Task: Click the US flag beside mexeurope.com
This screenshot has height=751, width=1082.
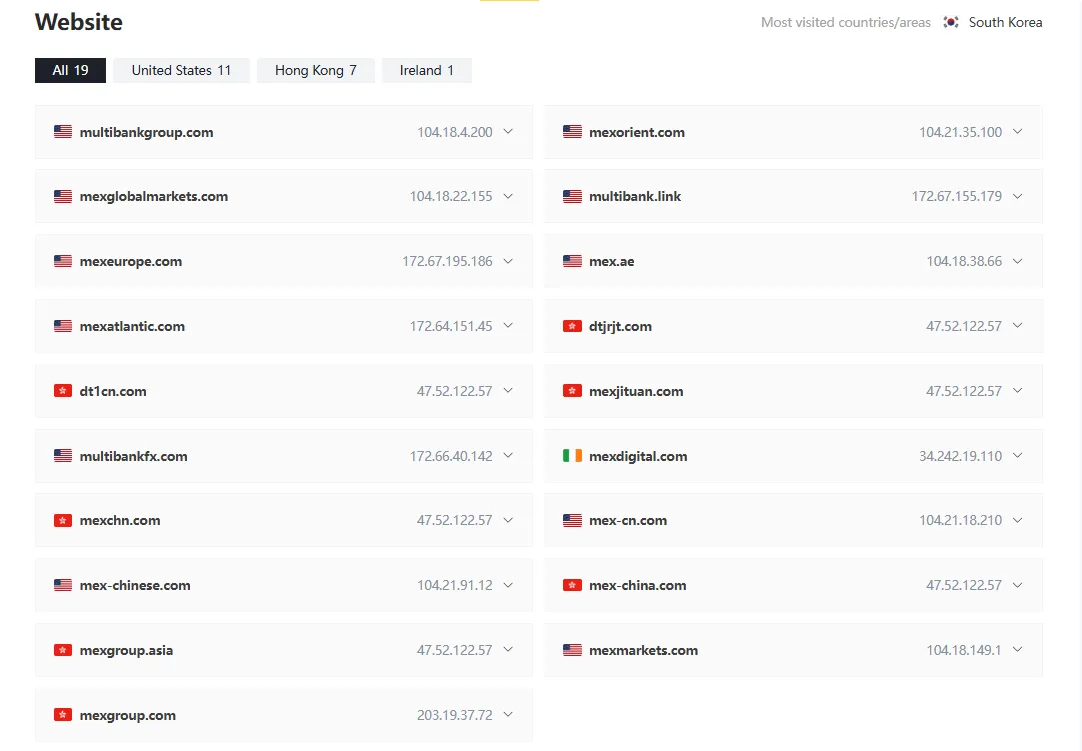Action: pos(63,262)
